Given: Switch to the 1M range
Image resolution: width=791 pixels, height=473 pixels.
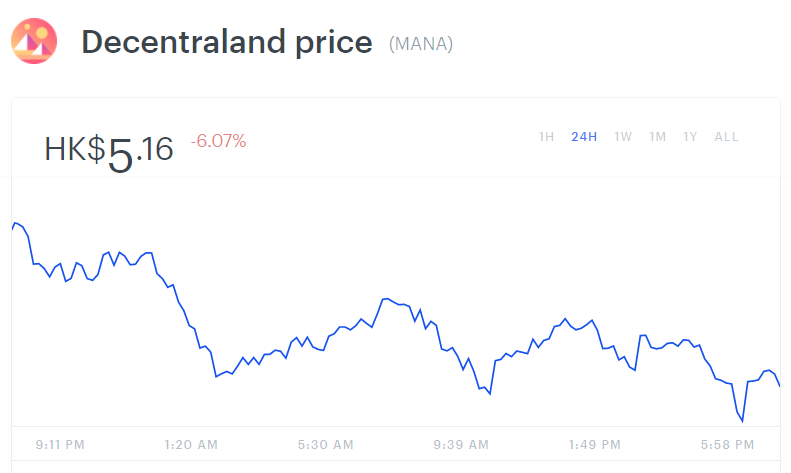Looking at the screenshot, I should click(657, 136).
